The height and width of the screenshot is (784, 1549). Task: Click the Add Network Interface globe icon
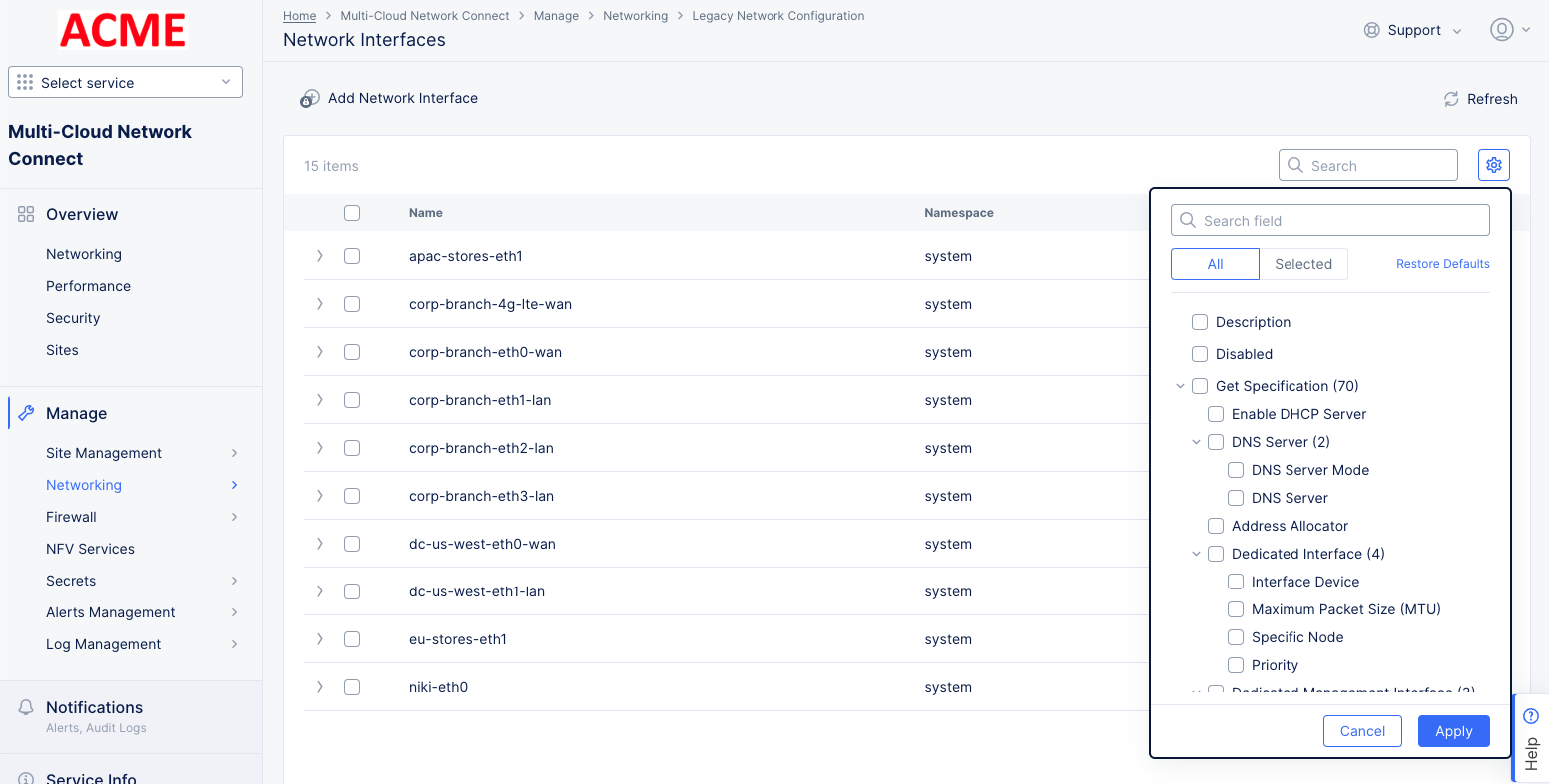[x=310, y=98]
